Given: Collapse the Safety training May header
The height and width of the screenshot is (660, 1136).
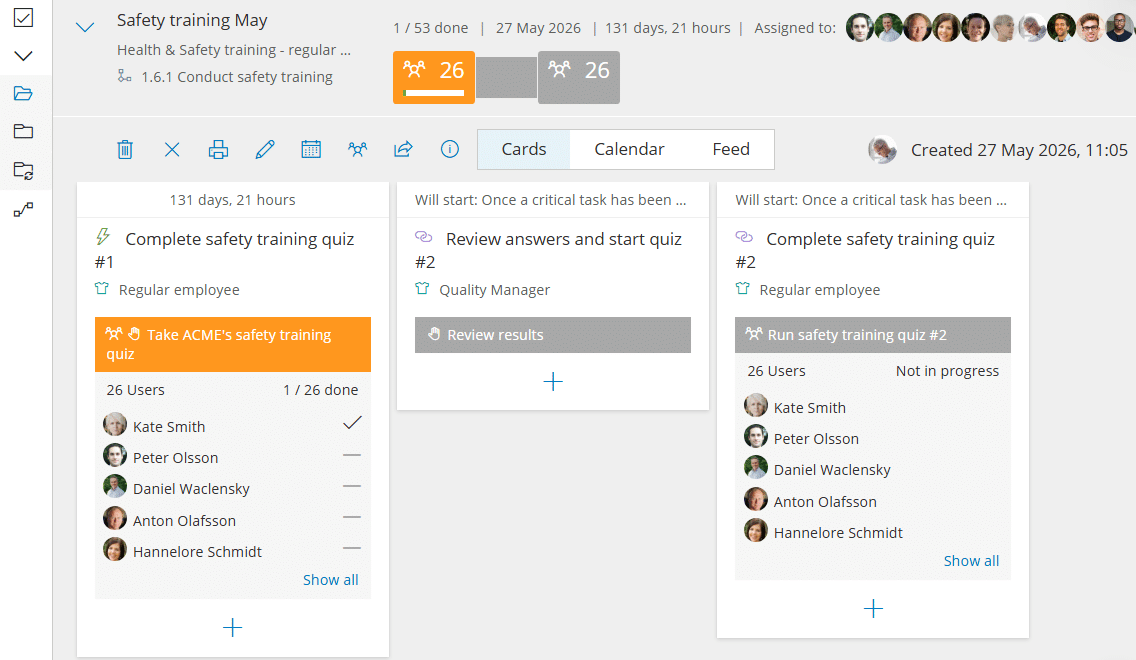Looking at the screenshot, I should pos(85,28).
